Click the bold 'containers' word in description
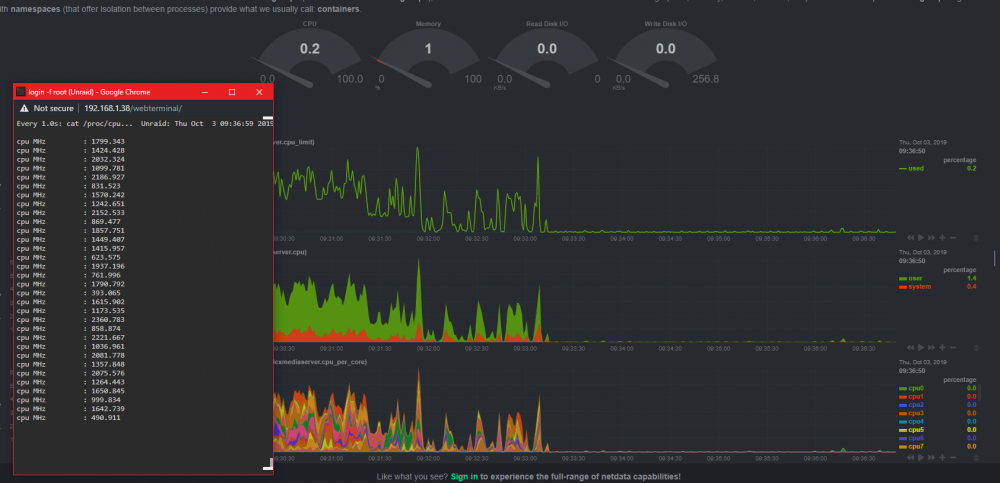This screenshot has height=483, width=1000. click(339, 10)
